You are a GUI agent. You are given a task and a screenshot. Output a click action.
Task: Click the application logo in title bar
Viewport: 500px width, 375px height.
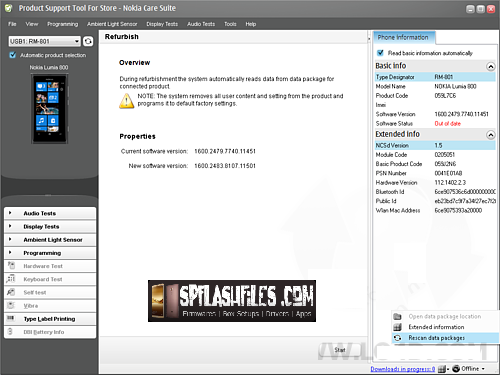8,8
